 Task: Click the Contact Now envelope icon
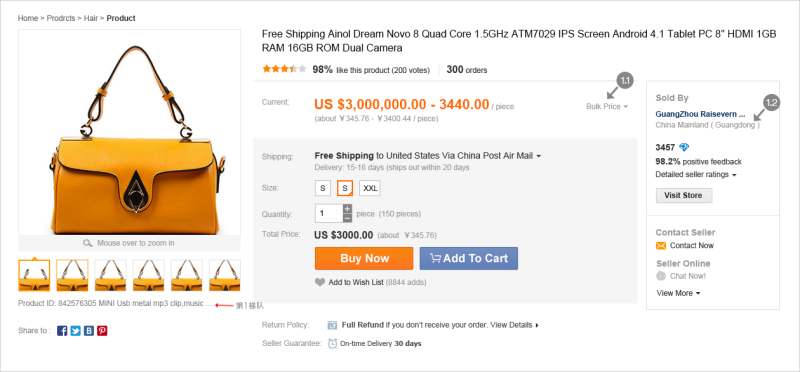click(661, 246)
